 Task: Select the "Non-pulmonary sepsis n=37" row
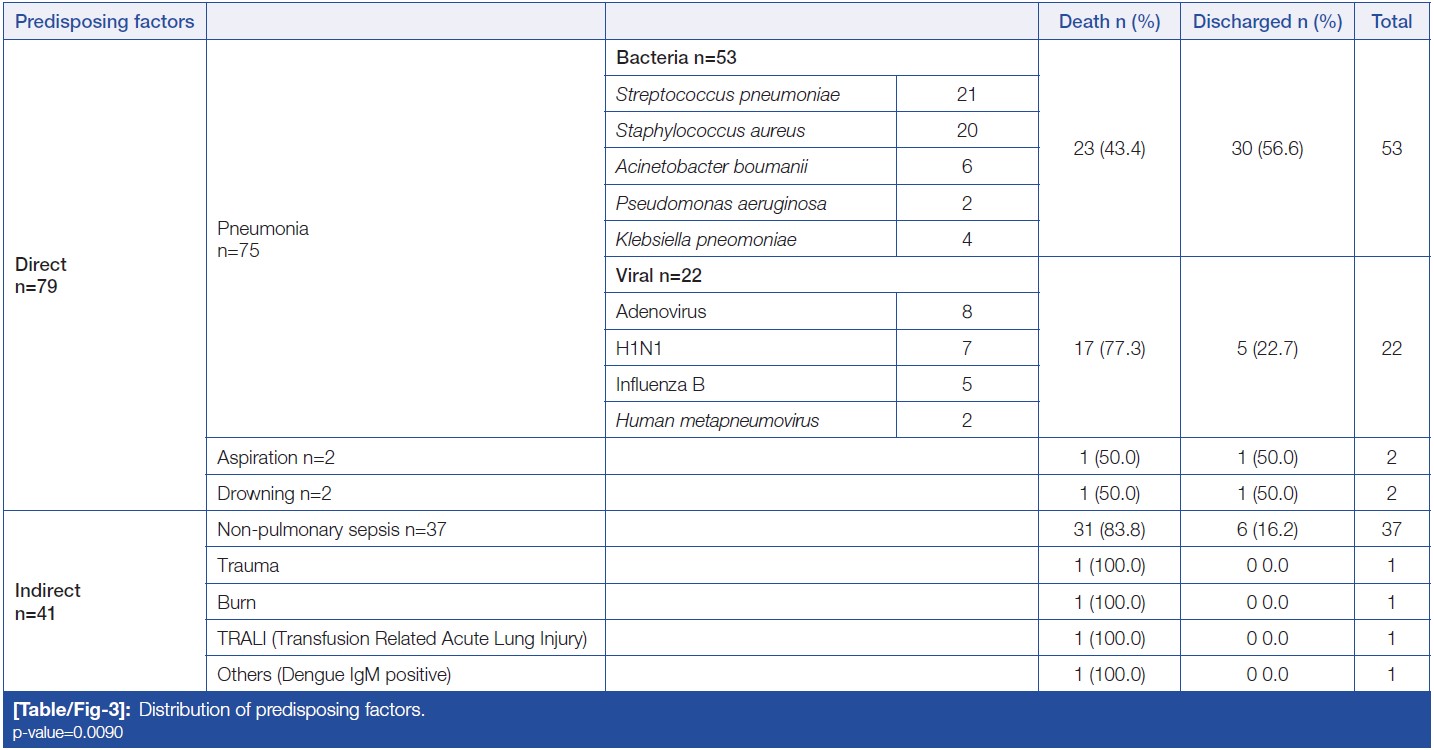tap(331, 530)
